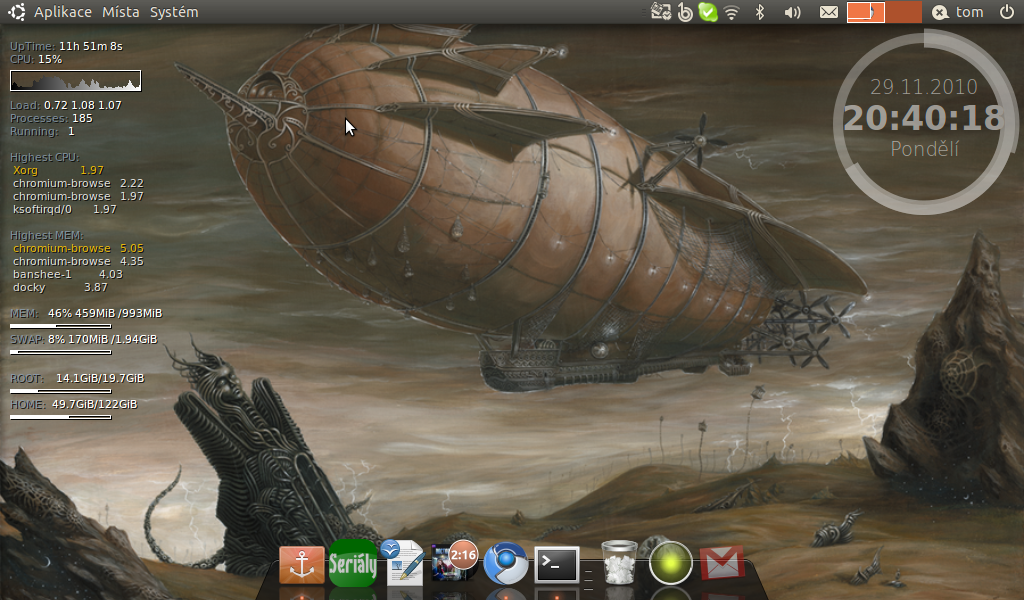Click the "Running: 1" line
The width and height of the screenshot is (1024, 600).
click(42, 131)
